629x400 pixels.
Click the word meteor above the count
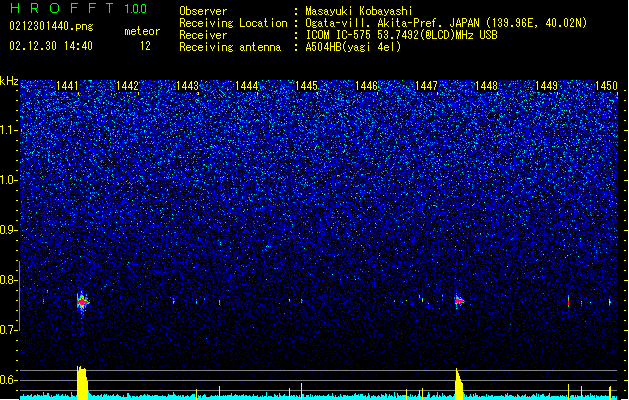pos(142,31)
